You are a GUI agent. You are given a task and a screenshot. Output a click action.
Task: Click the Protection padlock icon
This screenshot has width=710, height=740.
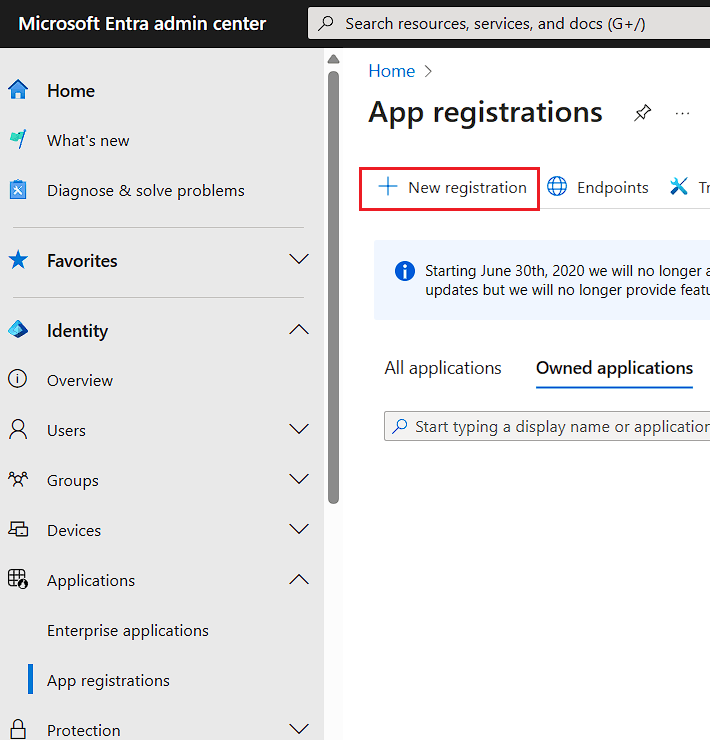pyautogui.click(x=18, y=729)
